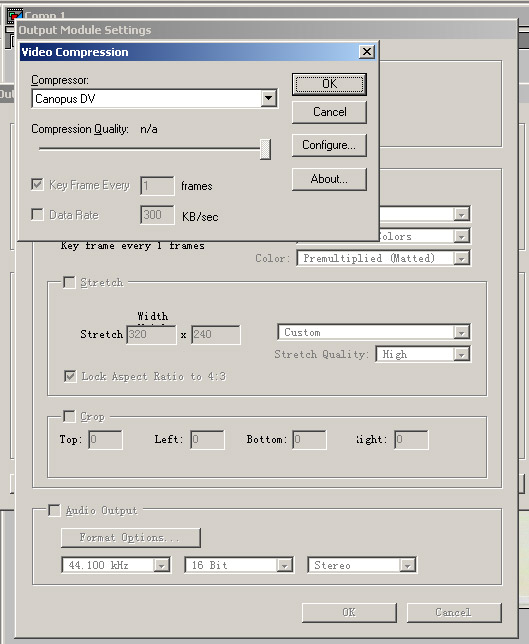The height and width of the screenshot is (644, 529).
Task: Enable the Data Rate checkbox
Action: point(37,214)
